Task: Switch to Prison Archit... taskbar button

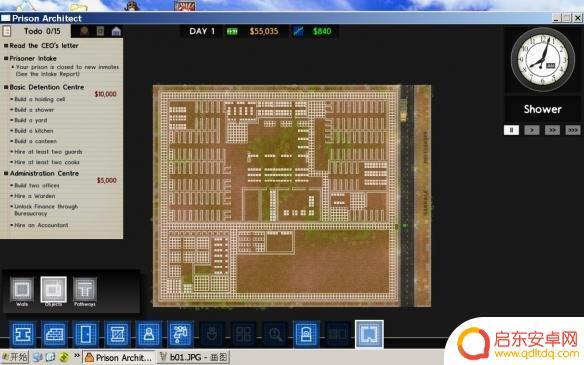Action: pyautogui.click(x=119, y=358)
